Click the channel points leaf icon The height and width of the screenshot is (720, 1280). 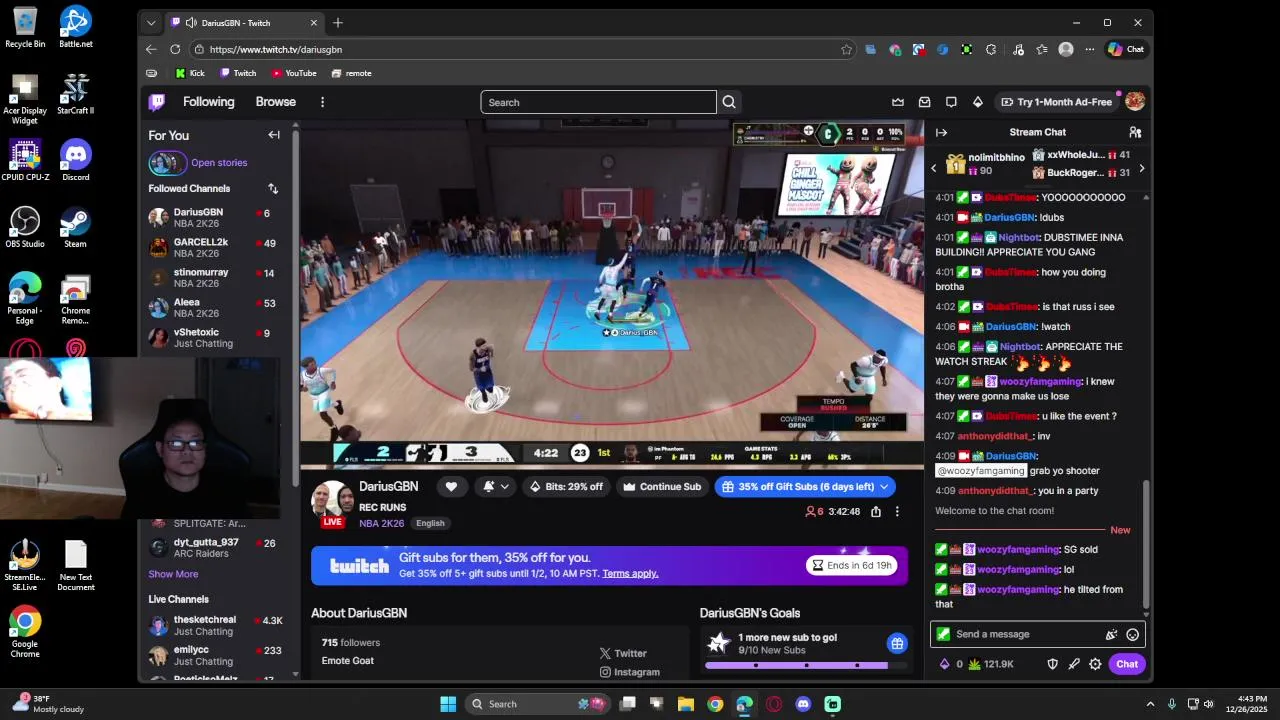tap(974, 664)
